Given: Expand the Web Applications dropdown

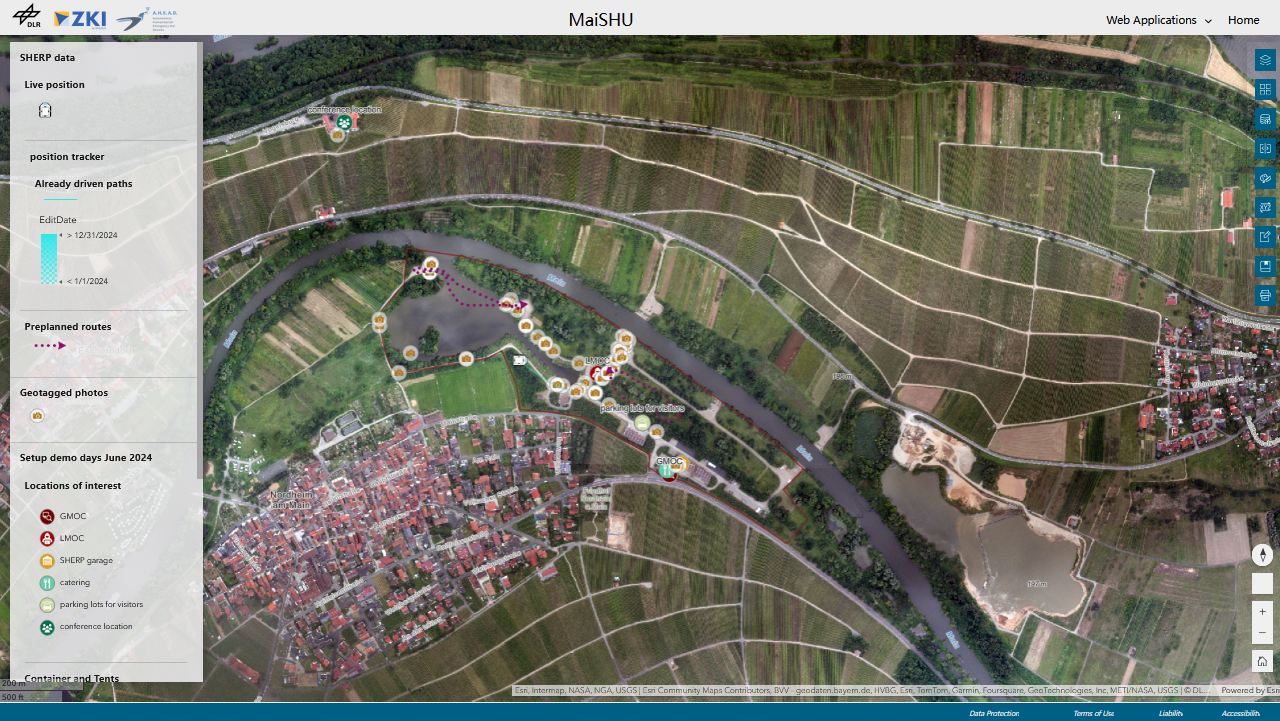Looking at the screenshot, I should [1158, 20].
